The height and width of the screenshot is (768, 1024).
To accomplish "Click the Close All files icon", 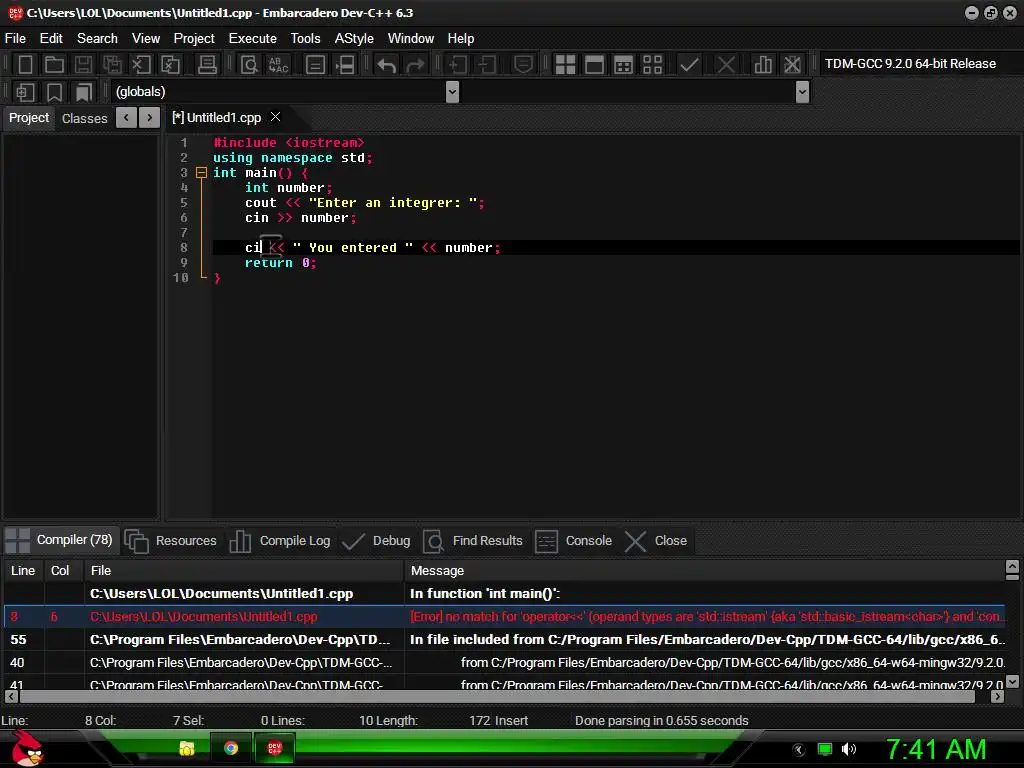I will click(170, 64).
